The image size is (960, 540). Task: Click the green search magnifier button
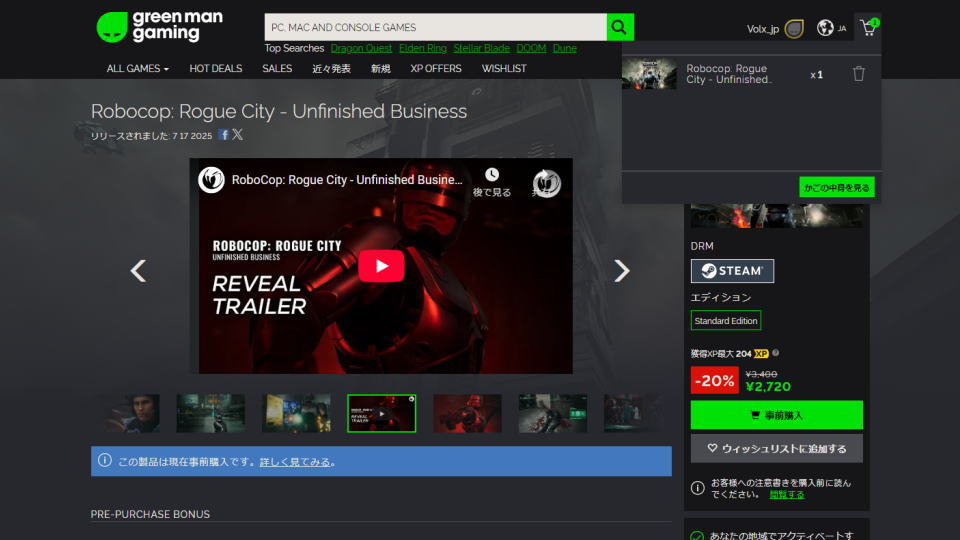pyautogui.click(x=620, y=27)
